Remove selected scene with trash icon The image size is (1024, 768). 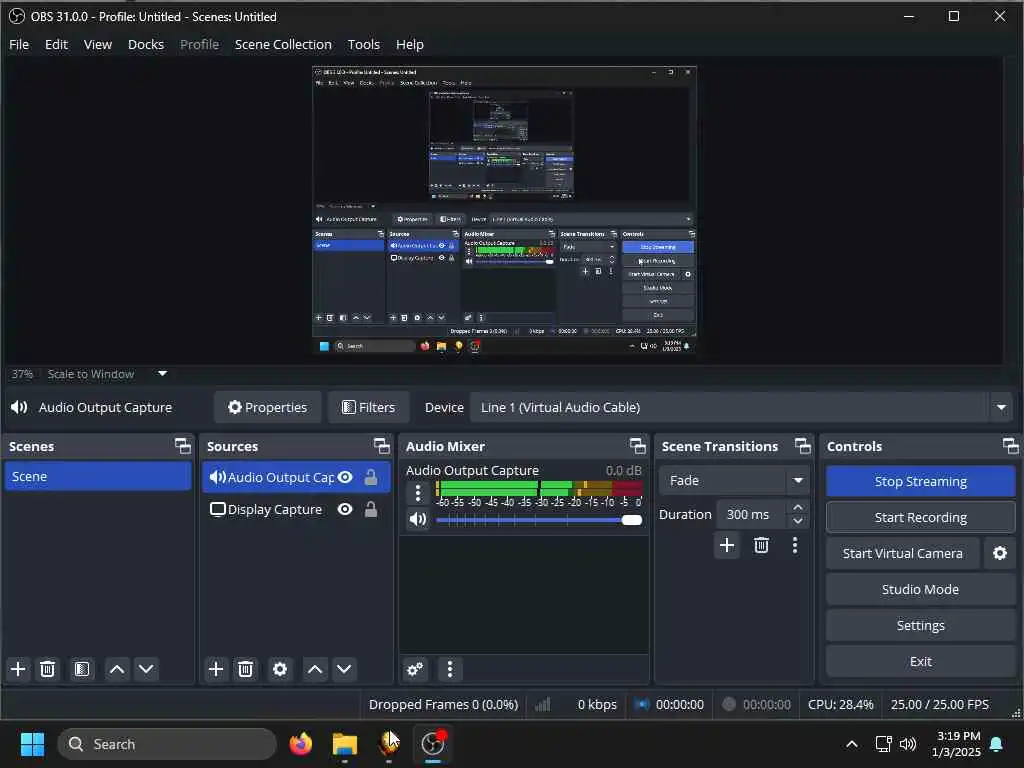point(48,669)
